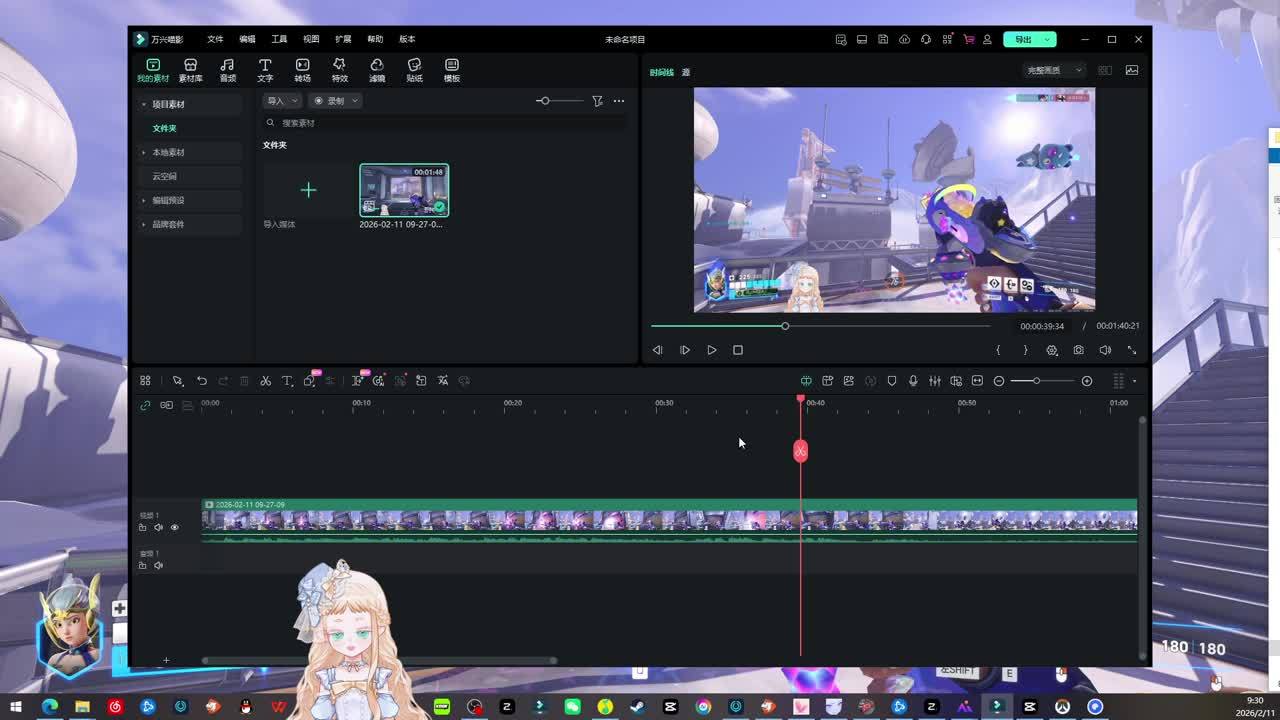
Task: Open the 导入 import dropdown
Action: pos(281,101)
